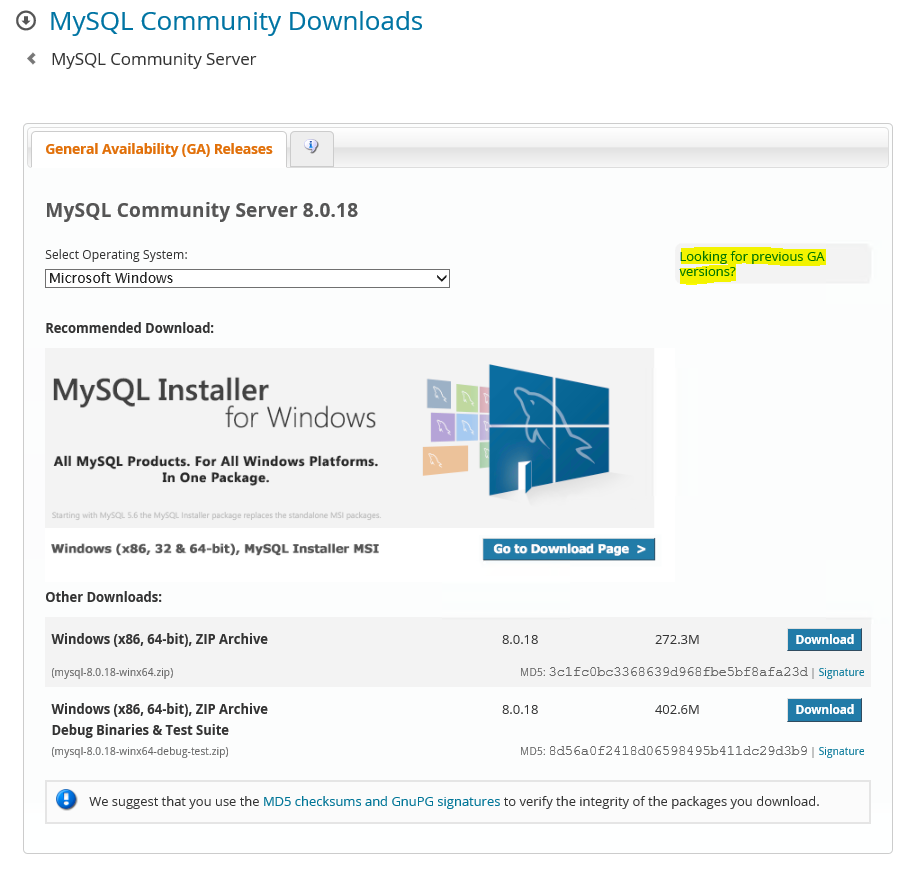Viewport: 909px width, 869px height.
Task: Click Go to Download Page button
Action: (x=569, y=549)
